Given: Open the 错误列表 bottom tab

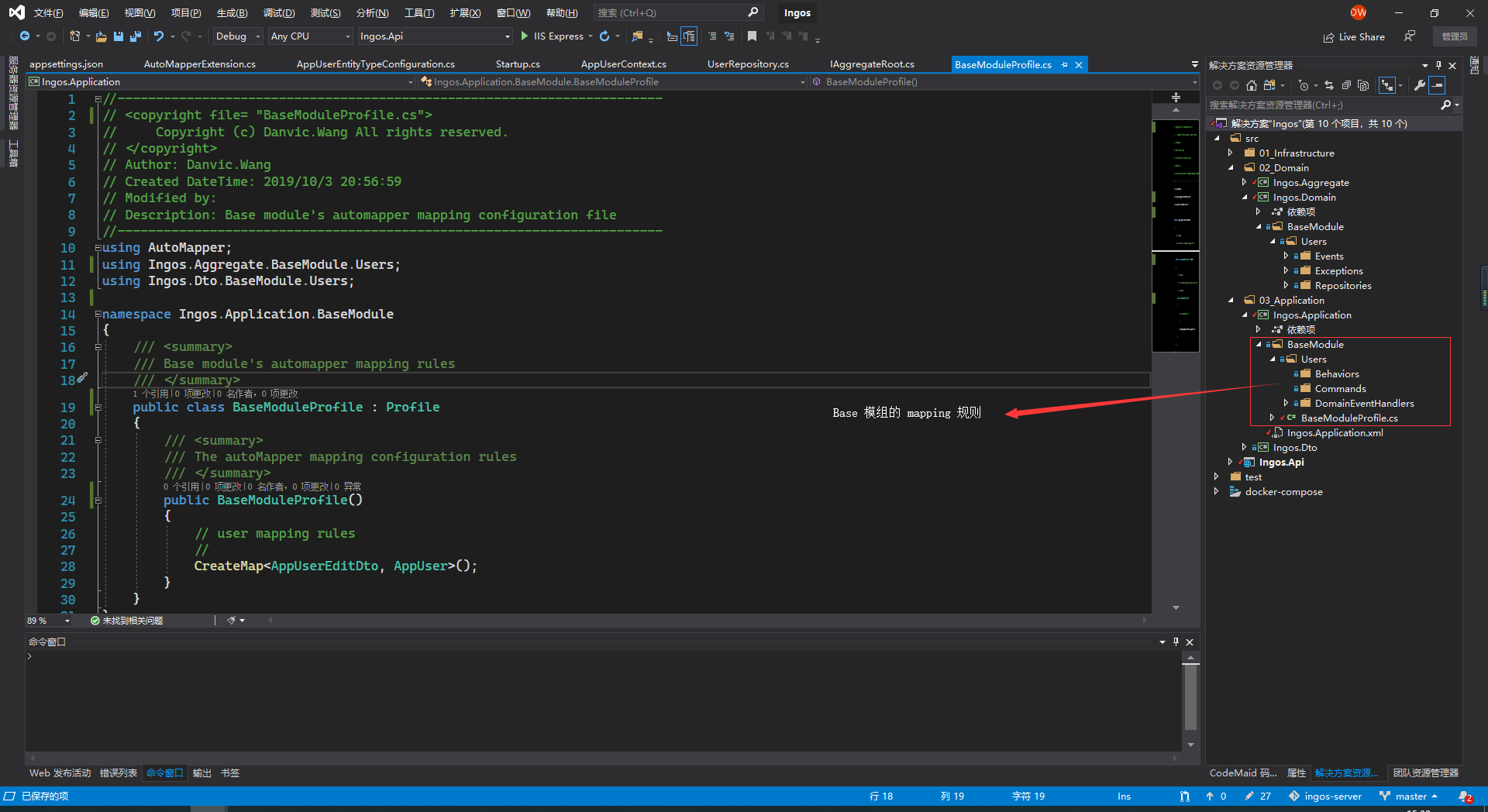Looking at the screenshot, I should 119,773.
